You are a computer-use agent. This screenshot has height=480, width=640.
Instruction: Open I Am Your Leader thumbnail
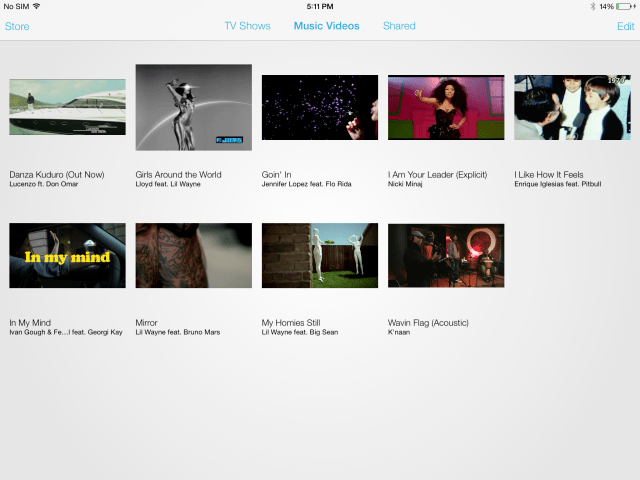click(446, 107)
